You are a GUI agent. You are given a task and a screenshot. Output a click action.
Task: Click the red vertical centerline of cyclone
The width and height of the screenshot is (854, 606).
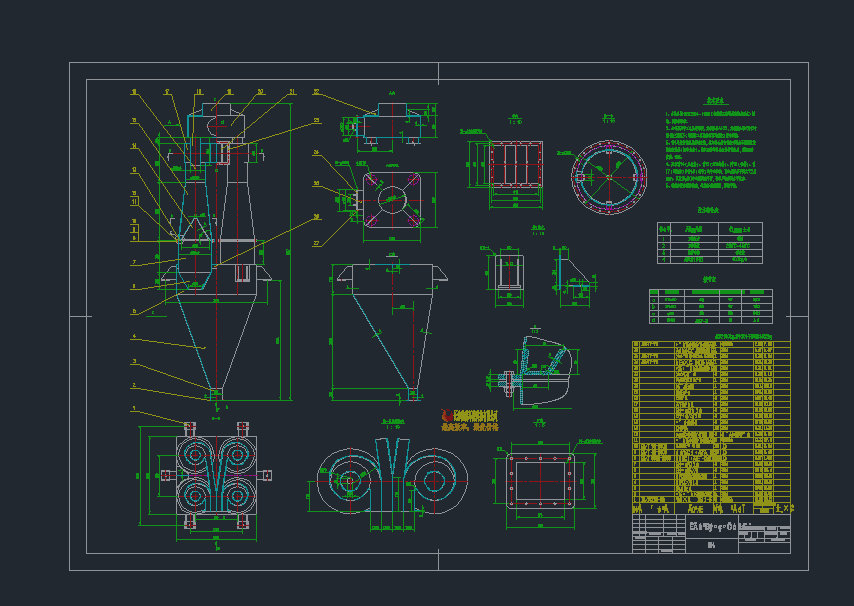click(x=215, y=300)
